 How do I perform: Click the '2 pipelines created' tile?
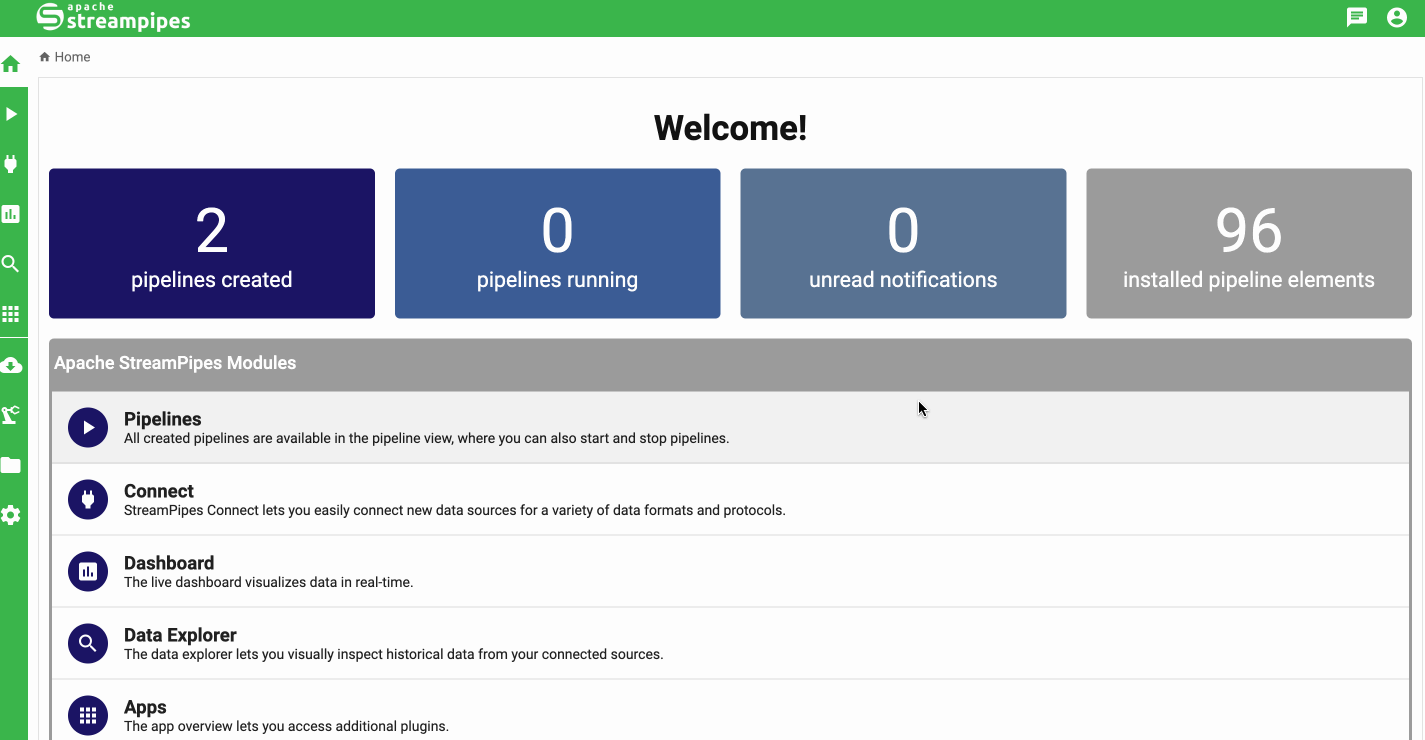(x=212, y=244)
